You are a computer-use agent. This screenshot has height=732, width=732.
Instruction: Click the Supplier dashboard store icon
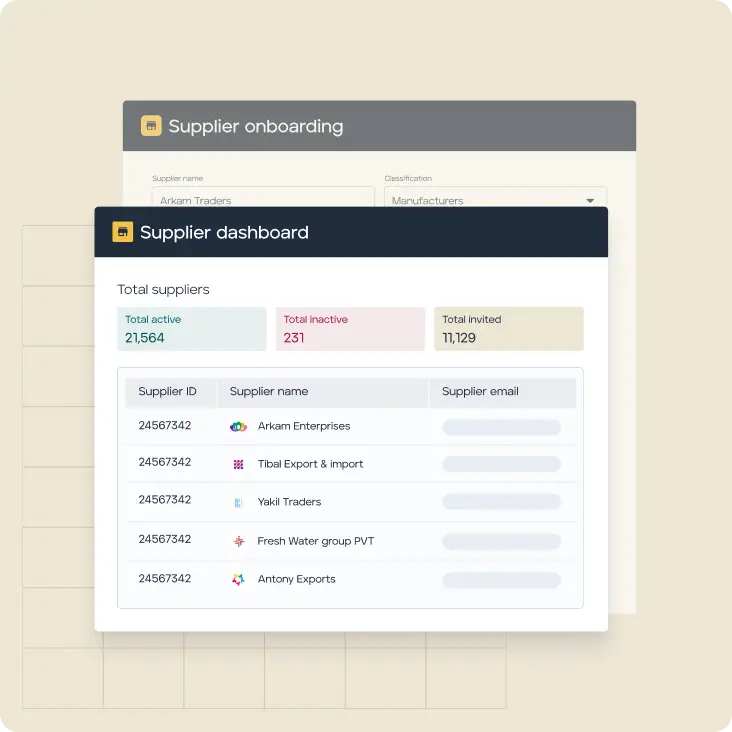(122, 232)
